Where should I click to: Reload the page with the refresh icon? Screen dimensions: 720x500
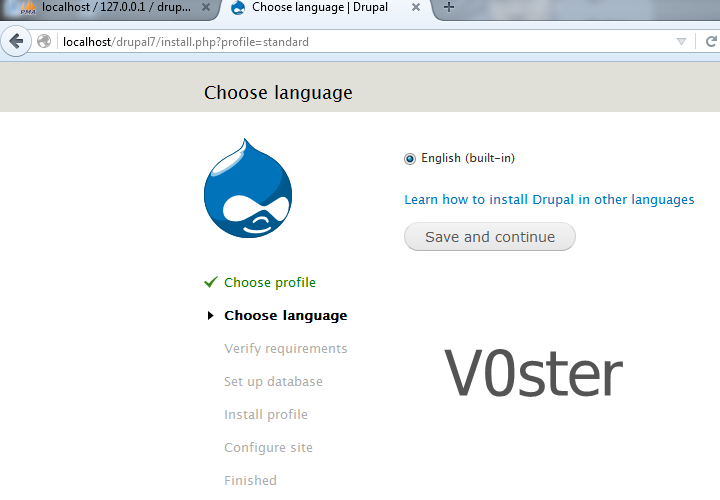tap(711, 41)
